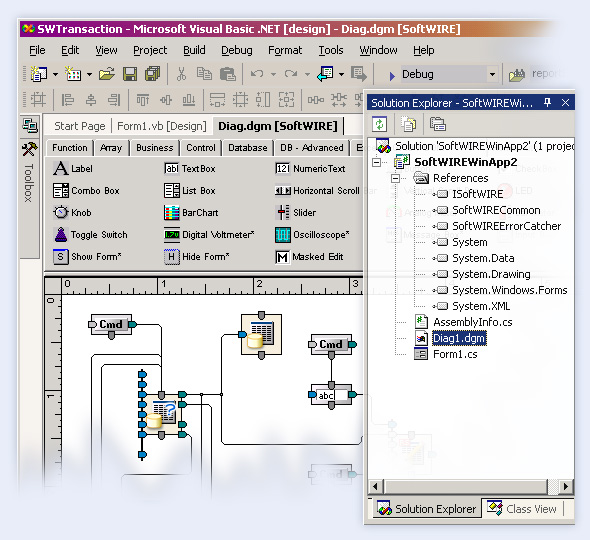Open the New Project dropdown arrow

click(55, 74)
